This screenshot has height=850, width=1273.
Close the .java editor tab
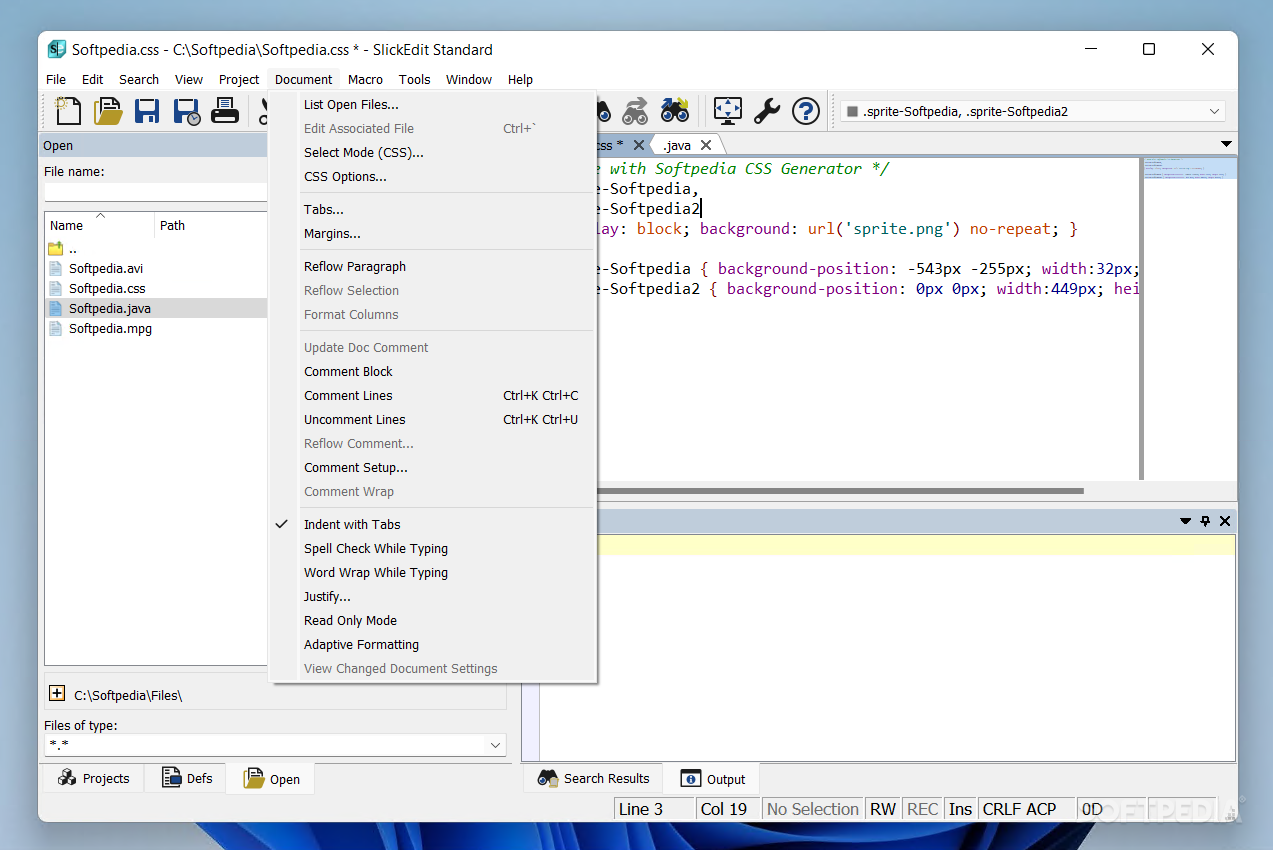[706, 145]
